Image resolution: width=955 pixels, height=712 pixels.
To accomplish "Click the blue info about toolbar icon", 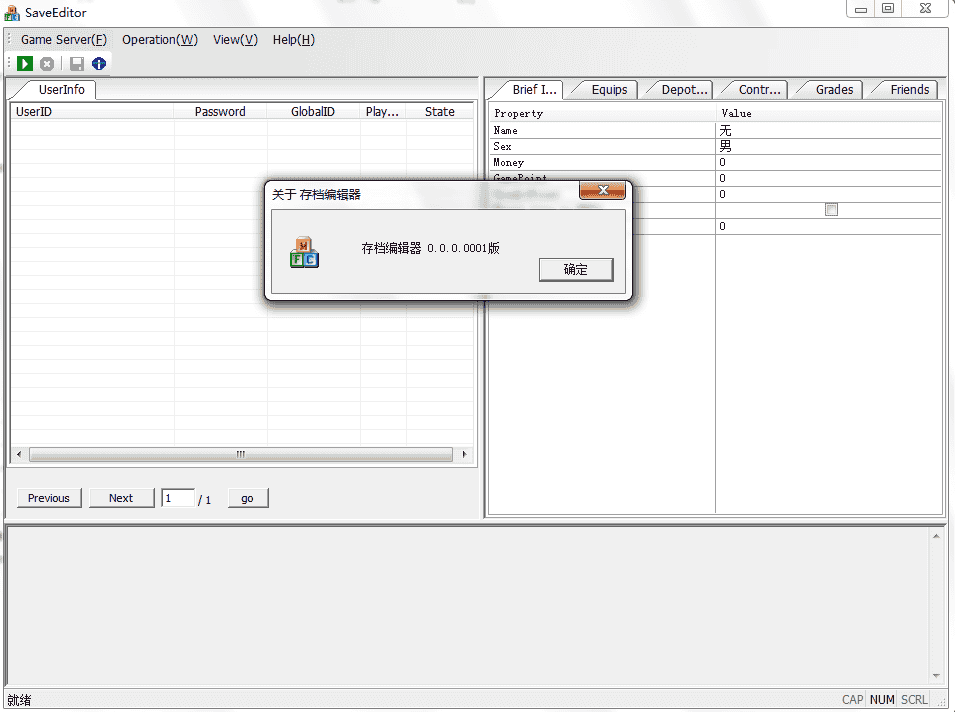I will pos(99,64).
